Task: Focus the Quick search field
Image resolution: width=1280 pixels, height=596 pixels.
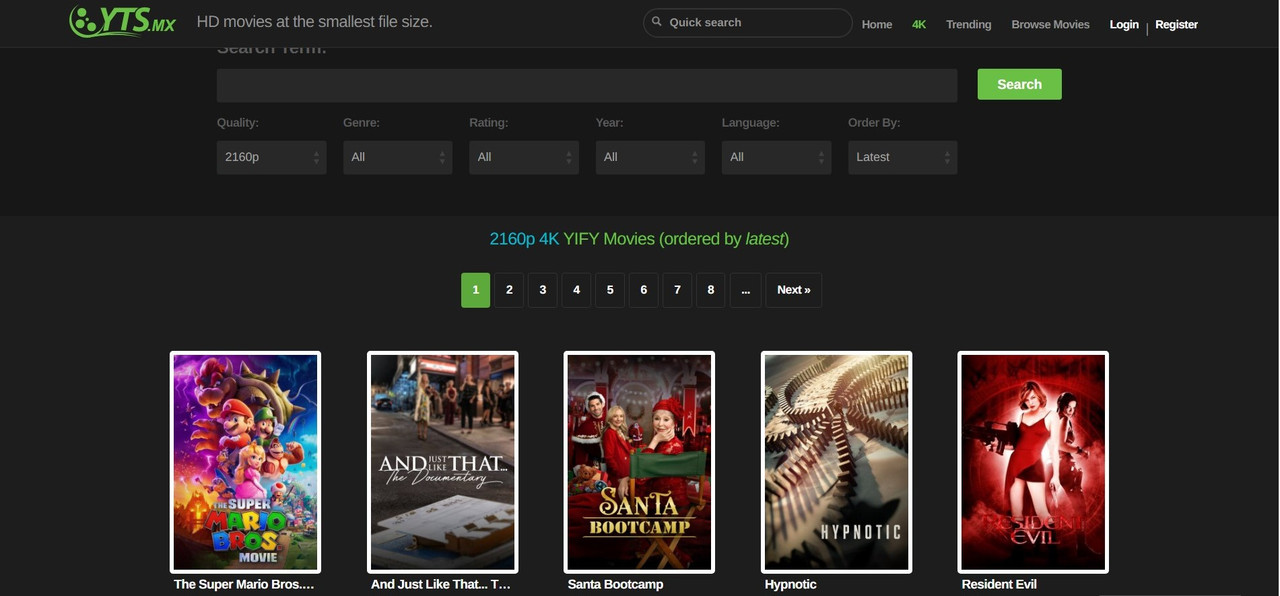Action: click(x=747, y=22)
